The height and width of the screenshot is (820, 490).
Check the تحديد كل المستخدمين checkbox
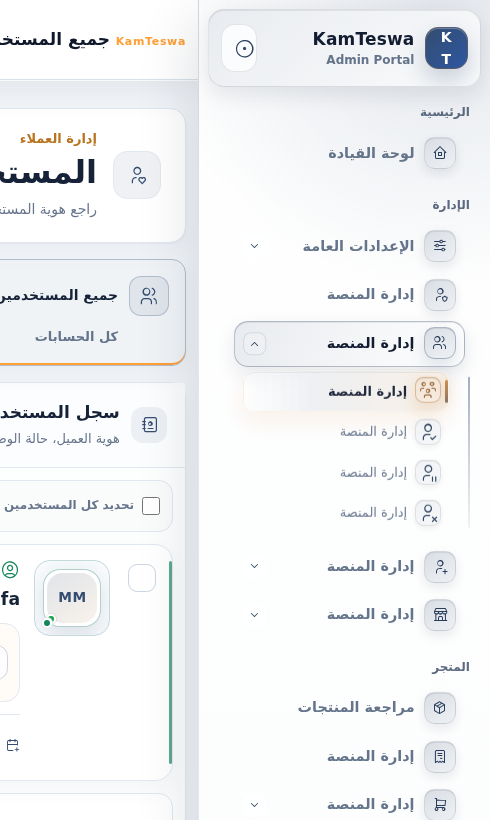pos(151,506)
